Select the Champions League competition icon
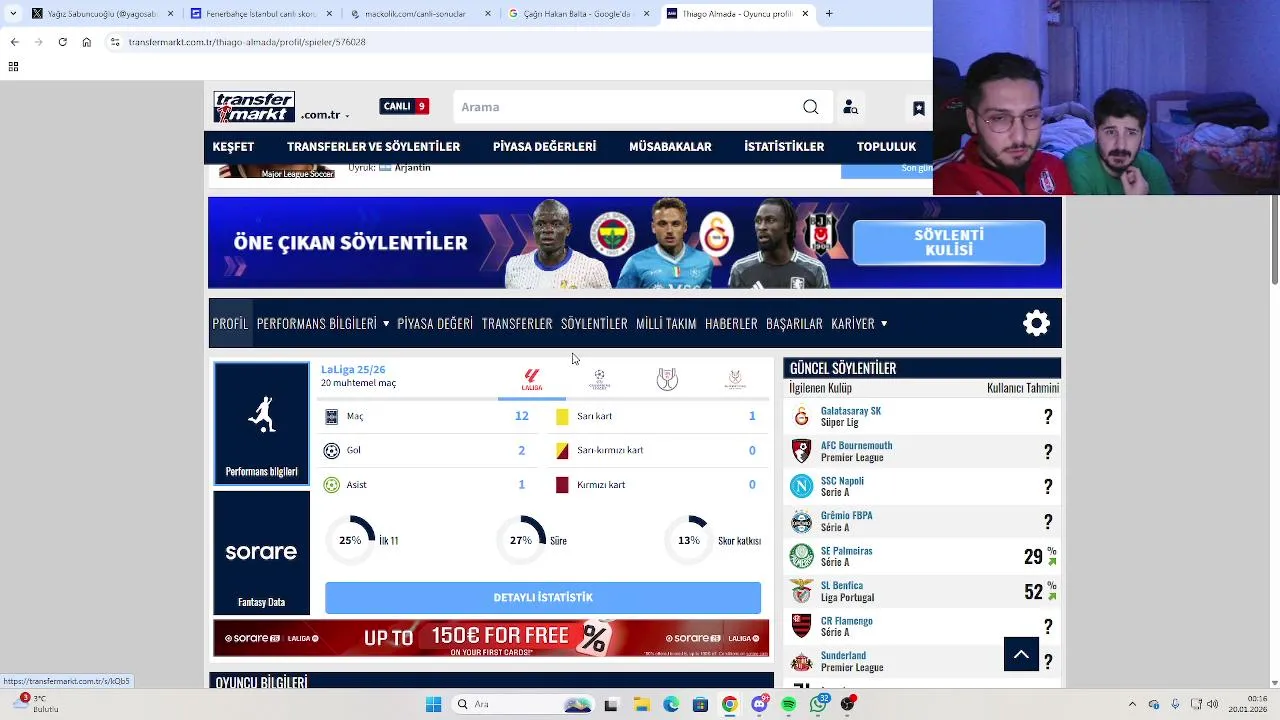 599,379
